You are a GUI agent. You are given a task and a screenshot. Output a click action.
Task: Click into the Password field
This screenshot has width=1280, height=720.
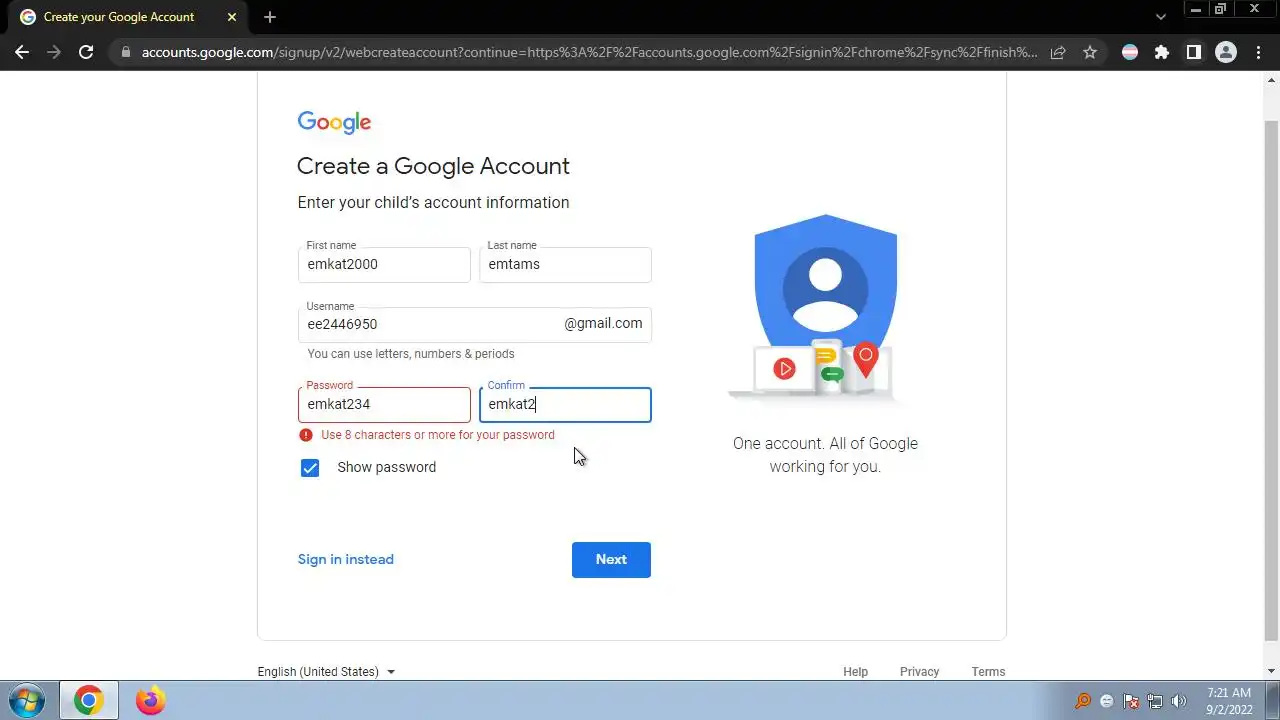[x=384, y=405]
